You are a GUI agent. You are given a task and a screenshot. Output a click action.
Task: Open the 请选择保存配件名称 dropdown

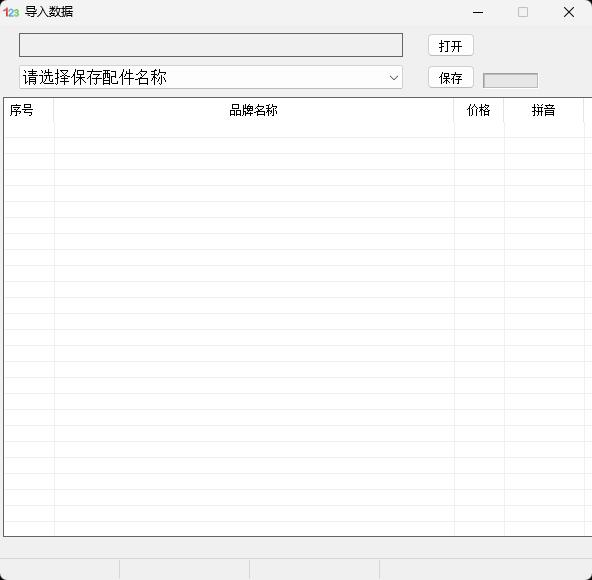point(211,77)
